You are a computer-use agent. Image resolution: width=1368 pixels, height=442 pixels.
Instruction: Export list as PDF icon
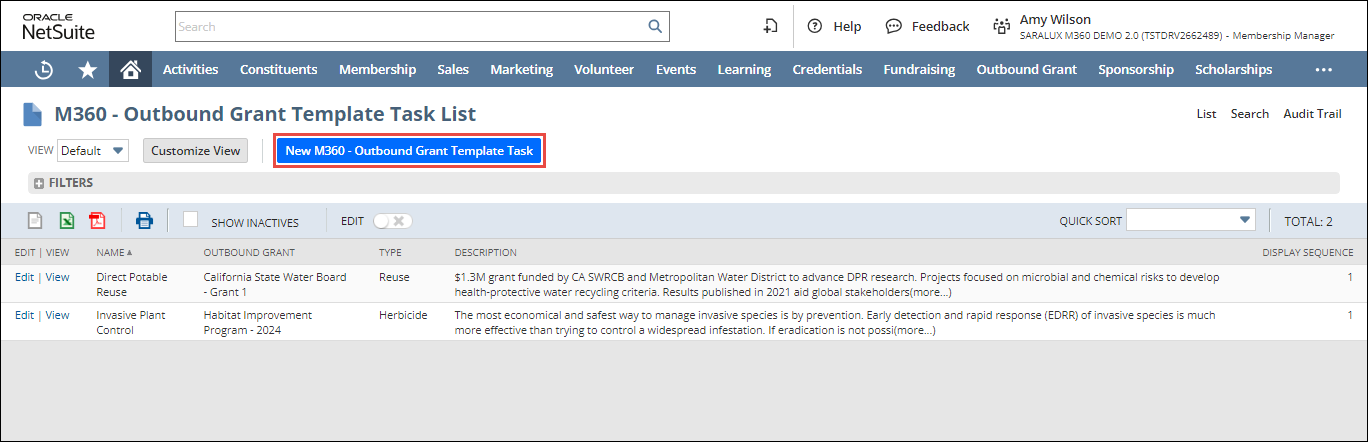[x=97, y=221]
